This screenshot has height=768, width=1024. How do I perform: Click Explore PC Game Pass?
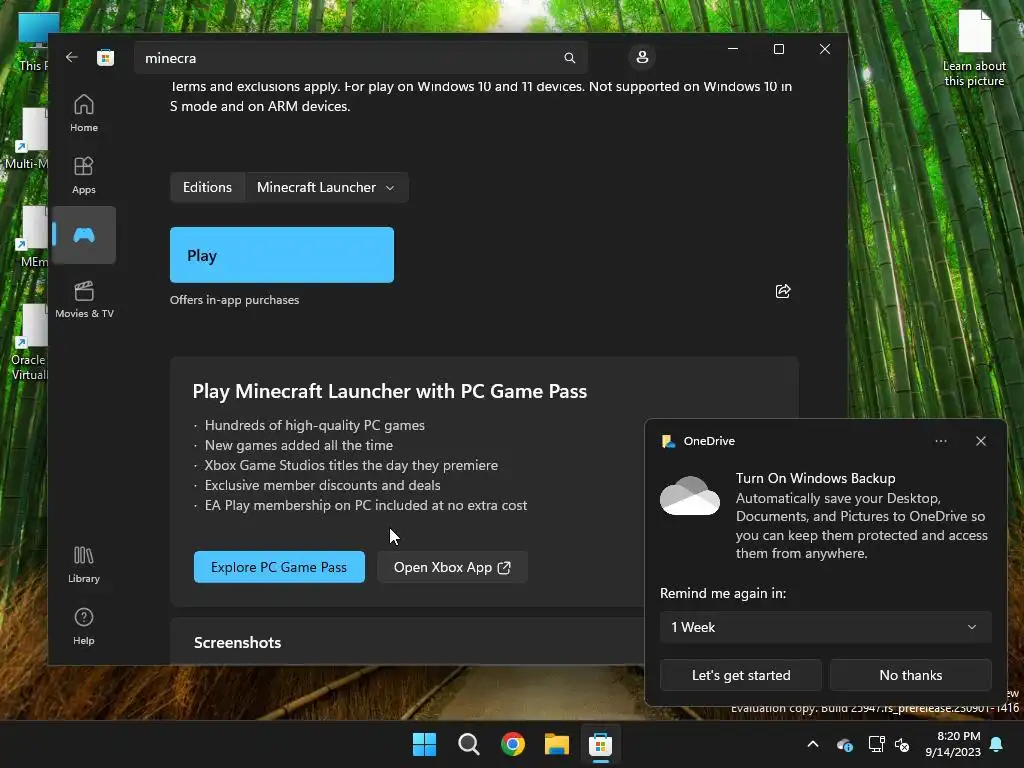coord(279,567)
